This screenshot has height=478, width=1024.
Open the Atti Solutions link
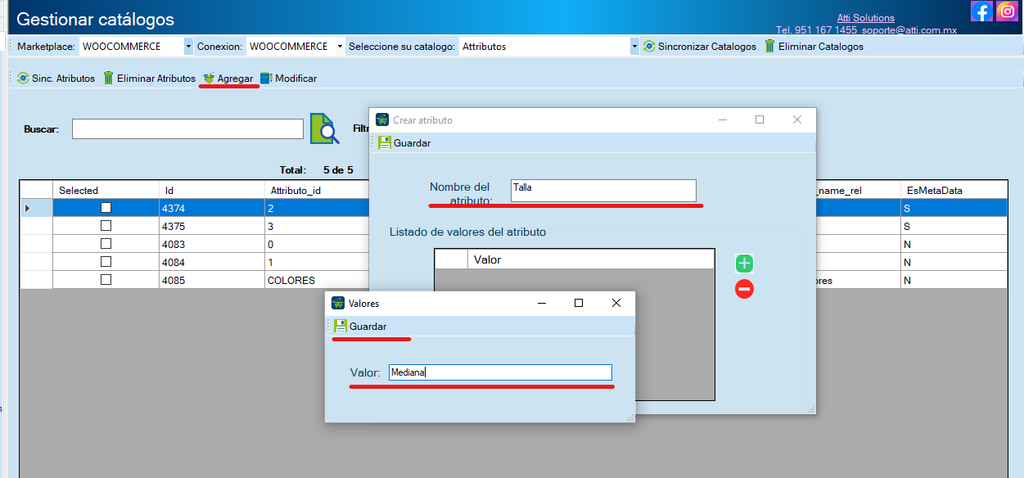click(x=865, y=18)
